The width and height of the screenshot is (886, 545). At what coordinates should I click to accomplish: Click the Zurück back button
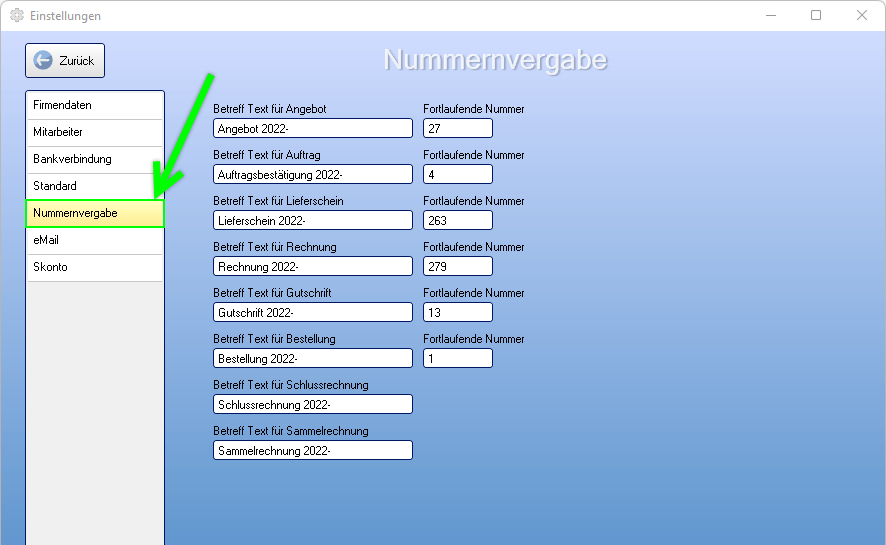[65, 60]
